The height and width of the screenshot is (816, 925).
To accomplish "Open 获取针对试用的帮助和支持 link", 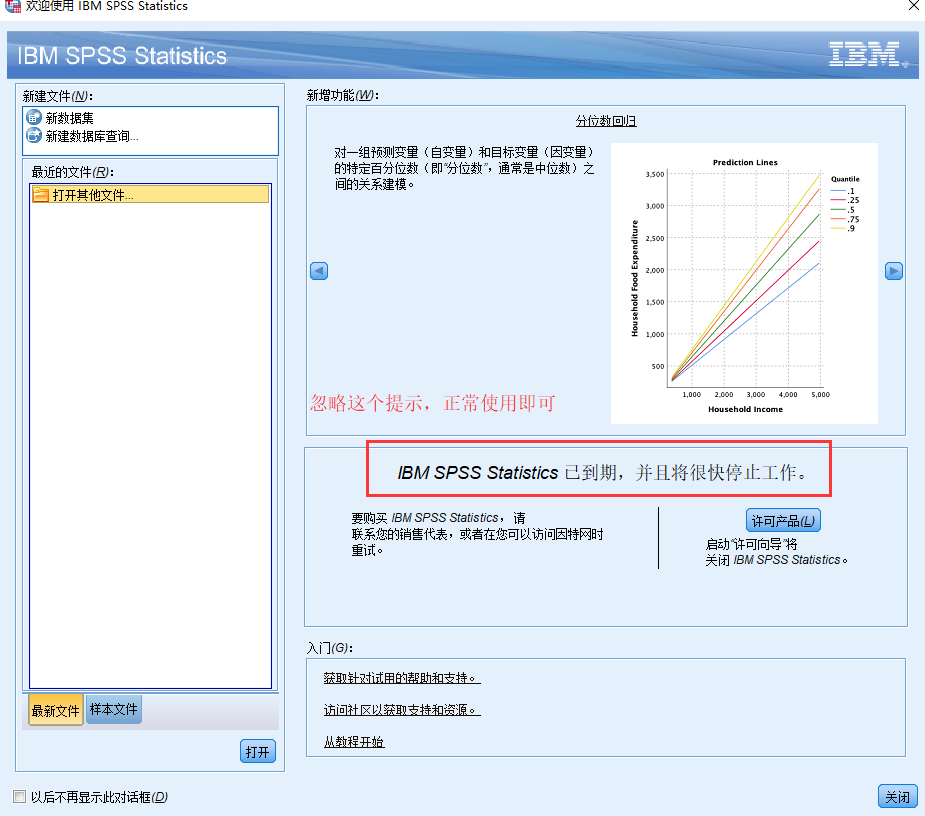I will pos(402,678).
